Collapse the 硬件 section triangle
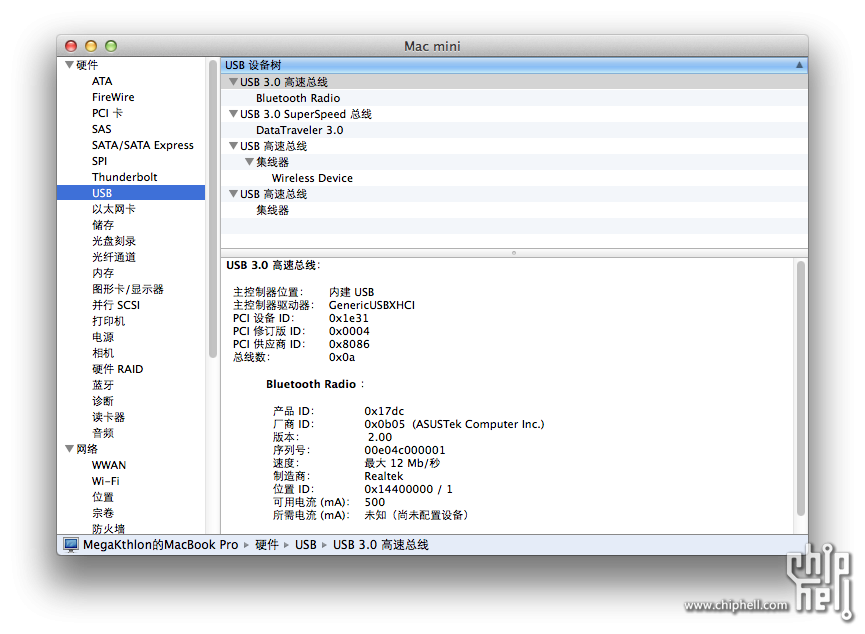 tap(70, 65)
